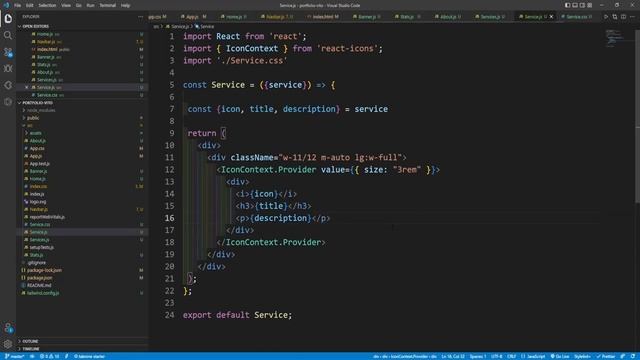The width and height of the screenshot is (640, 360).
Task: Open the Run and Debug view
Action: tap(8, 69)
